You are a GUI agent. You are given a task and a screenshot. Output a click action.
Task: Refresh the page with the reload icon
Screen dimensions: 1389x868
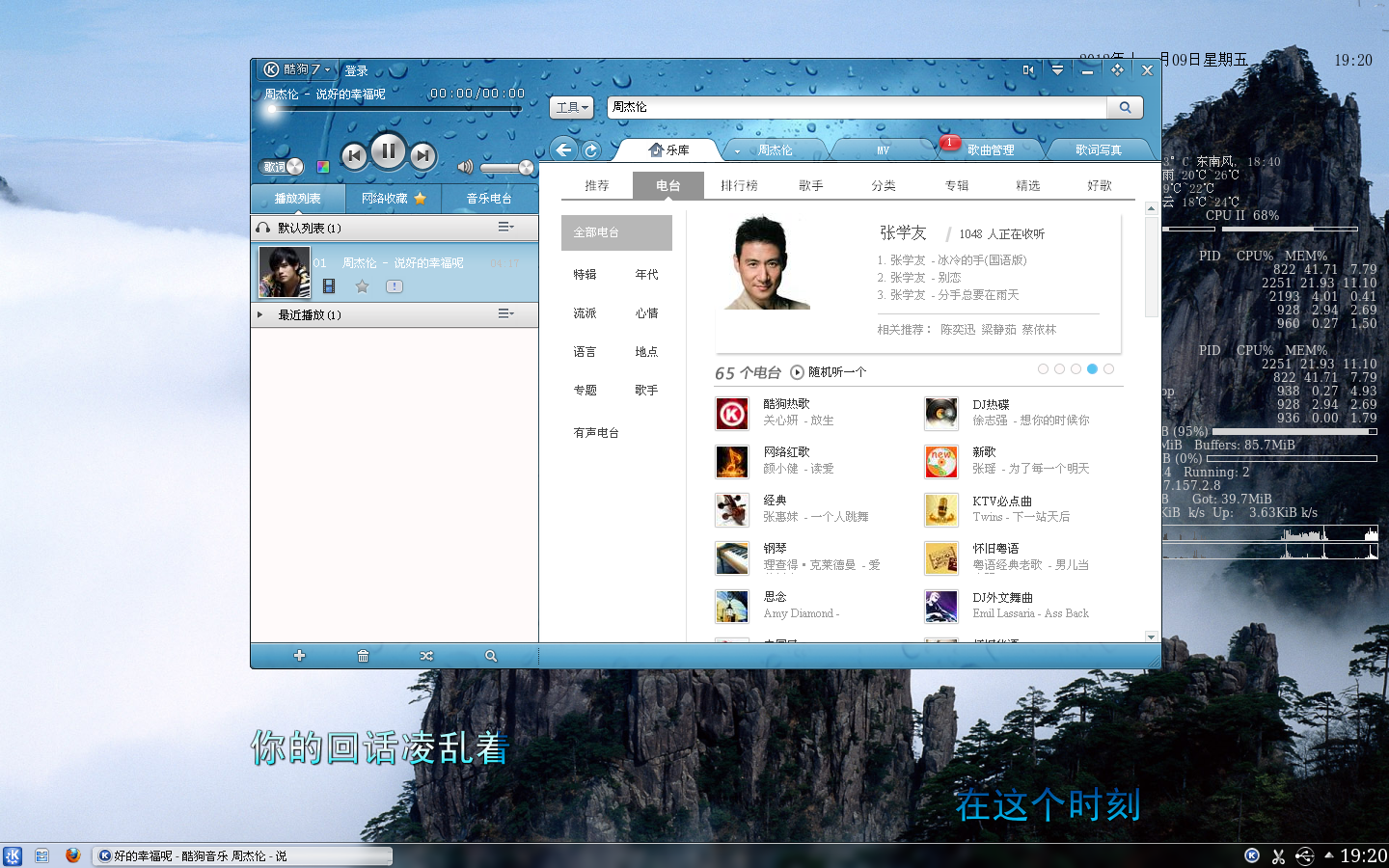pos(591,150)
